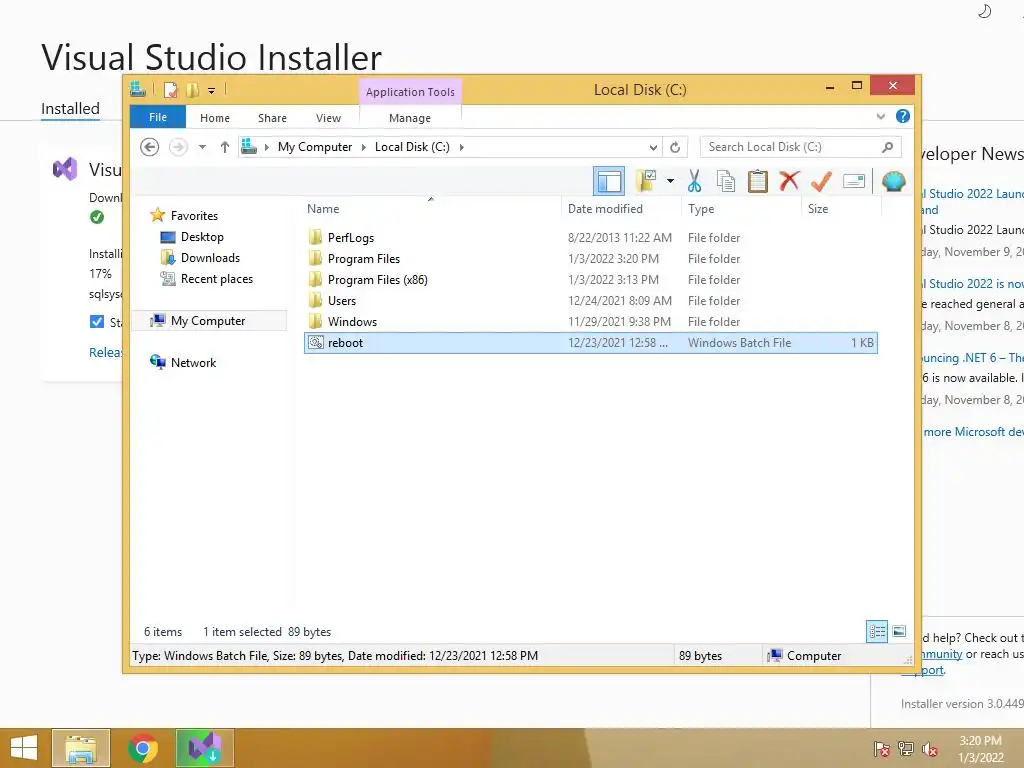The image size is (1024, 768).
Task: Click the muted volume tray icon
Action: tap(930, 749)
